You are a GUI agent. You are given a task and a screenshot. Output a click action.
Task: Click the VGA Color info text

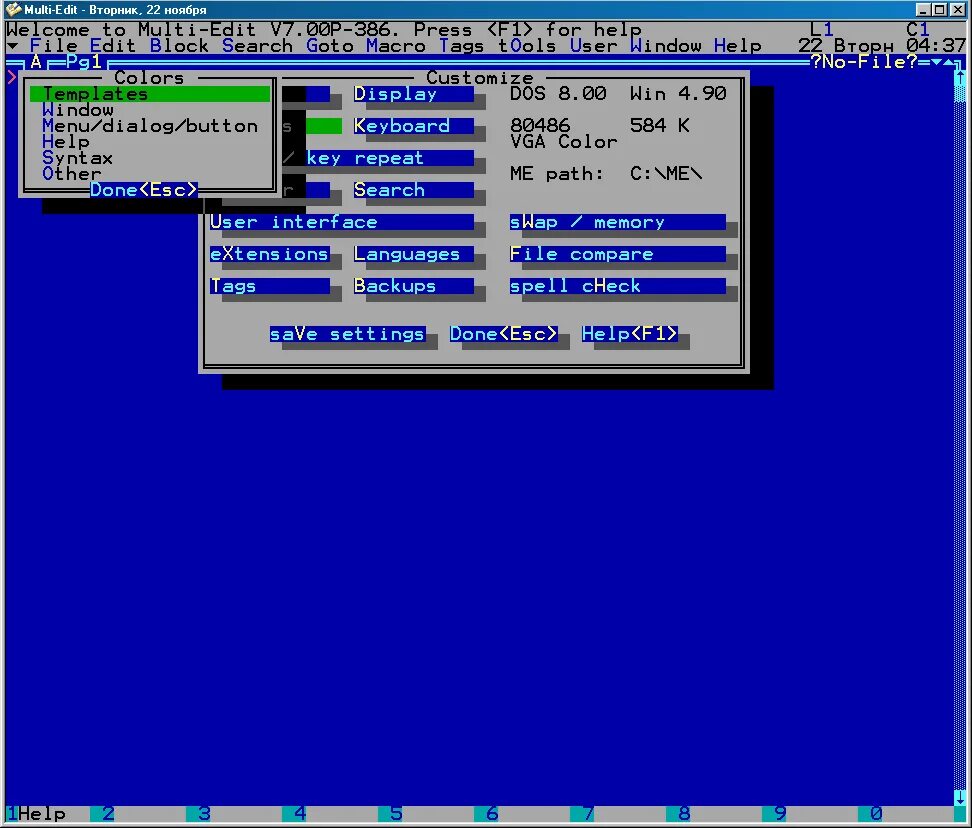tap(563, 142)
